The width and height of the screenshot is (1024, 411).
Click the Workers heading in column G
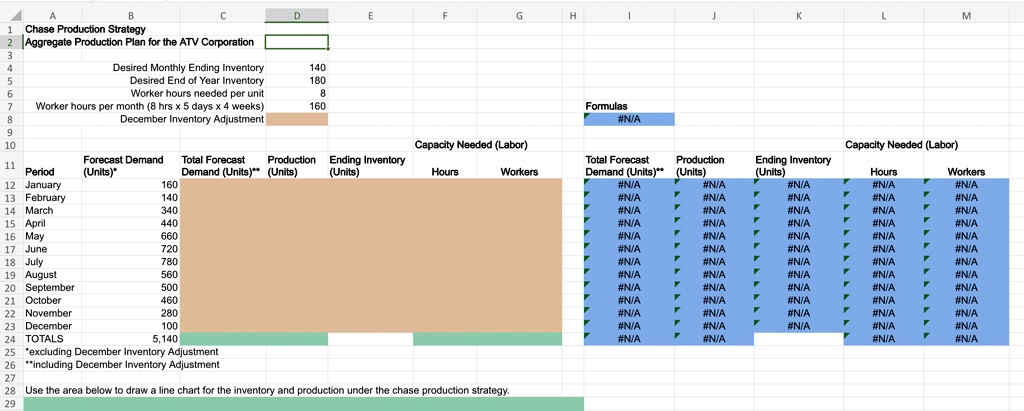point(518,172)
